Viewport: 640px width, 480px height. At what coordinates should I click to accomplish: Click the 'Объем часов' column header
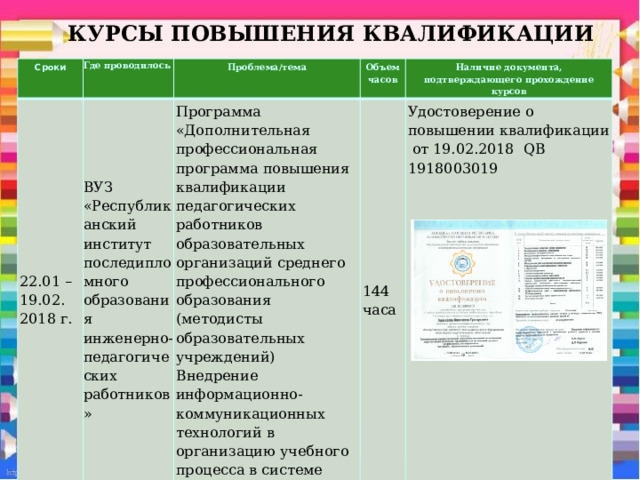click(383, 78)
